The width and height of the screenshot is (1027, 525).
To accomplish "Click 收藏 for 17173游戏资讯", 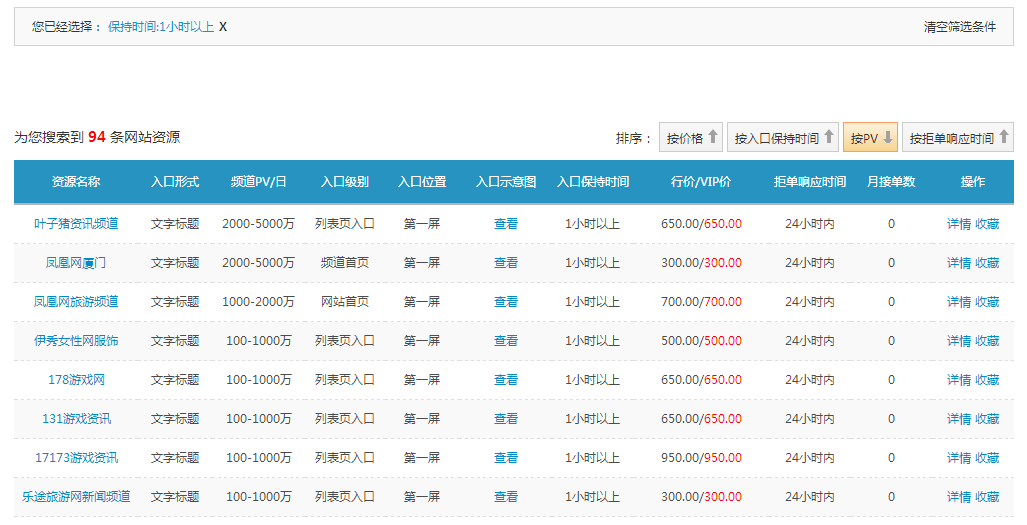I will (x=987, y=458).
